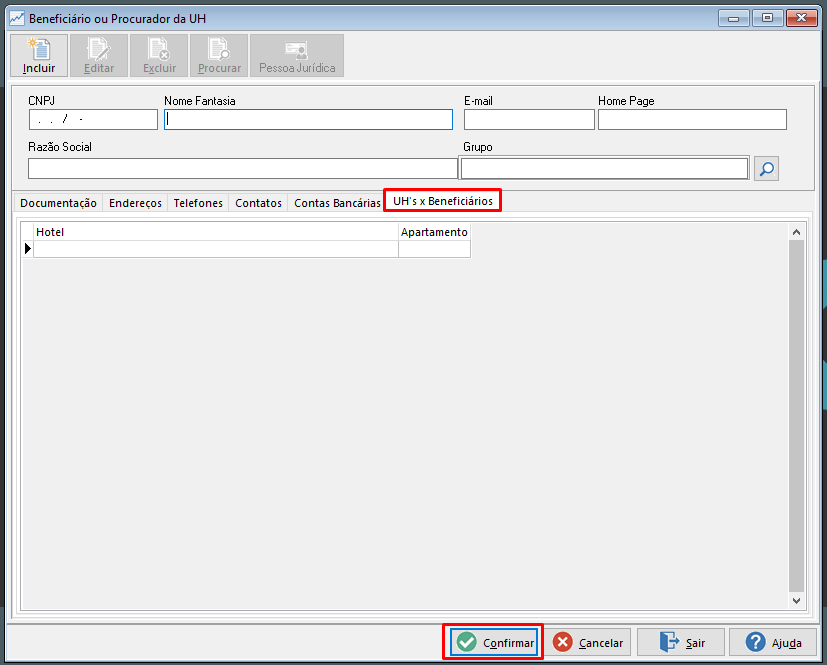Image resolution: width=827 pixels, height=665 pixels.
Task: Click the Sair button
Action: click(681, 642)
